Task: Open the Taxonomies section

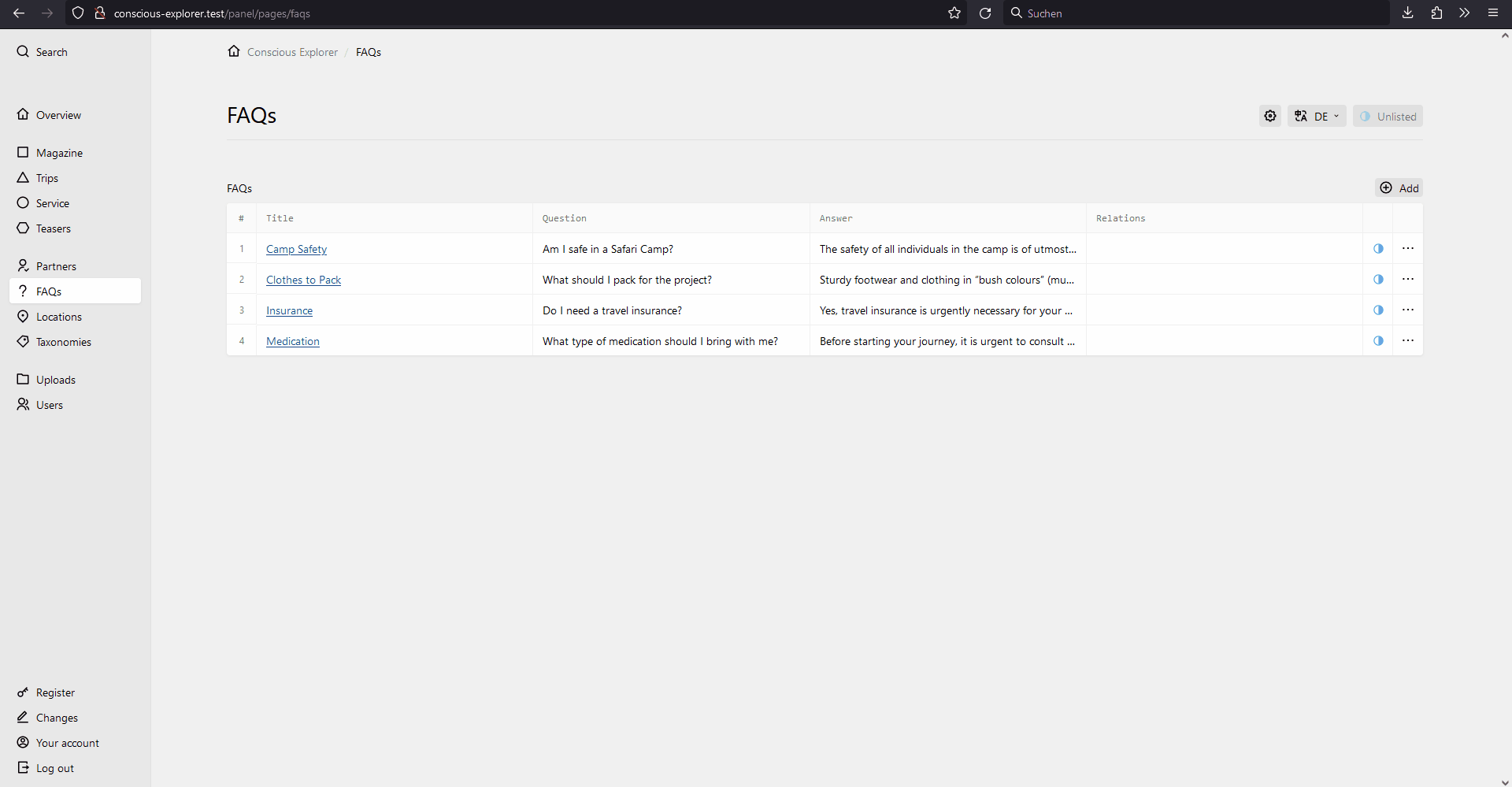Action: pos(61,341)
